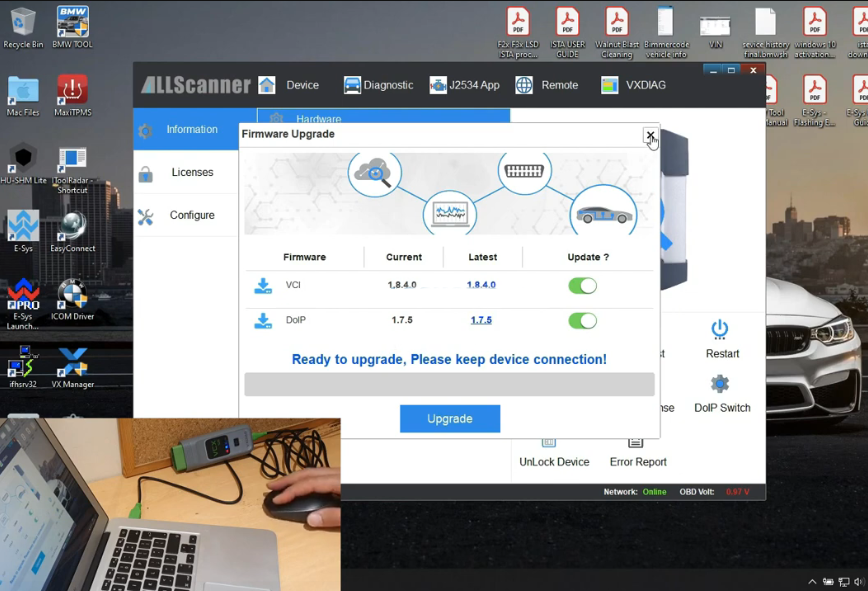868x591 pixels.
Task: Click the Hardware tab header
Action: tap(383, 116)
